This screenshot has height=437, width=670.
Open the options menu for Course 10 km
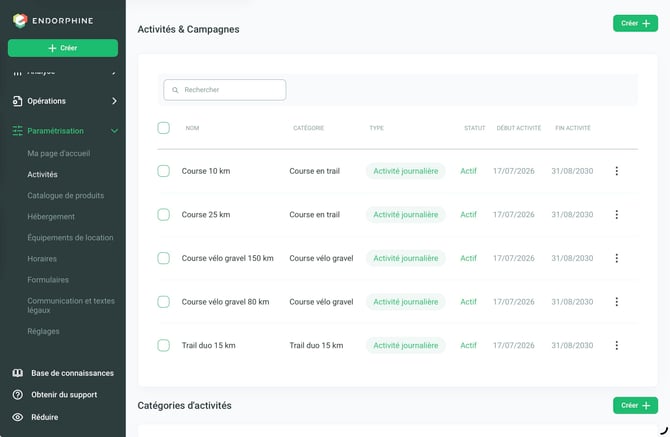(x=617, y=171)
